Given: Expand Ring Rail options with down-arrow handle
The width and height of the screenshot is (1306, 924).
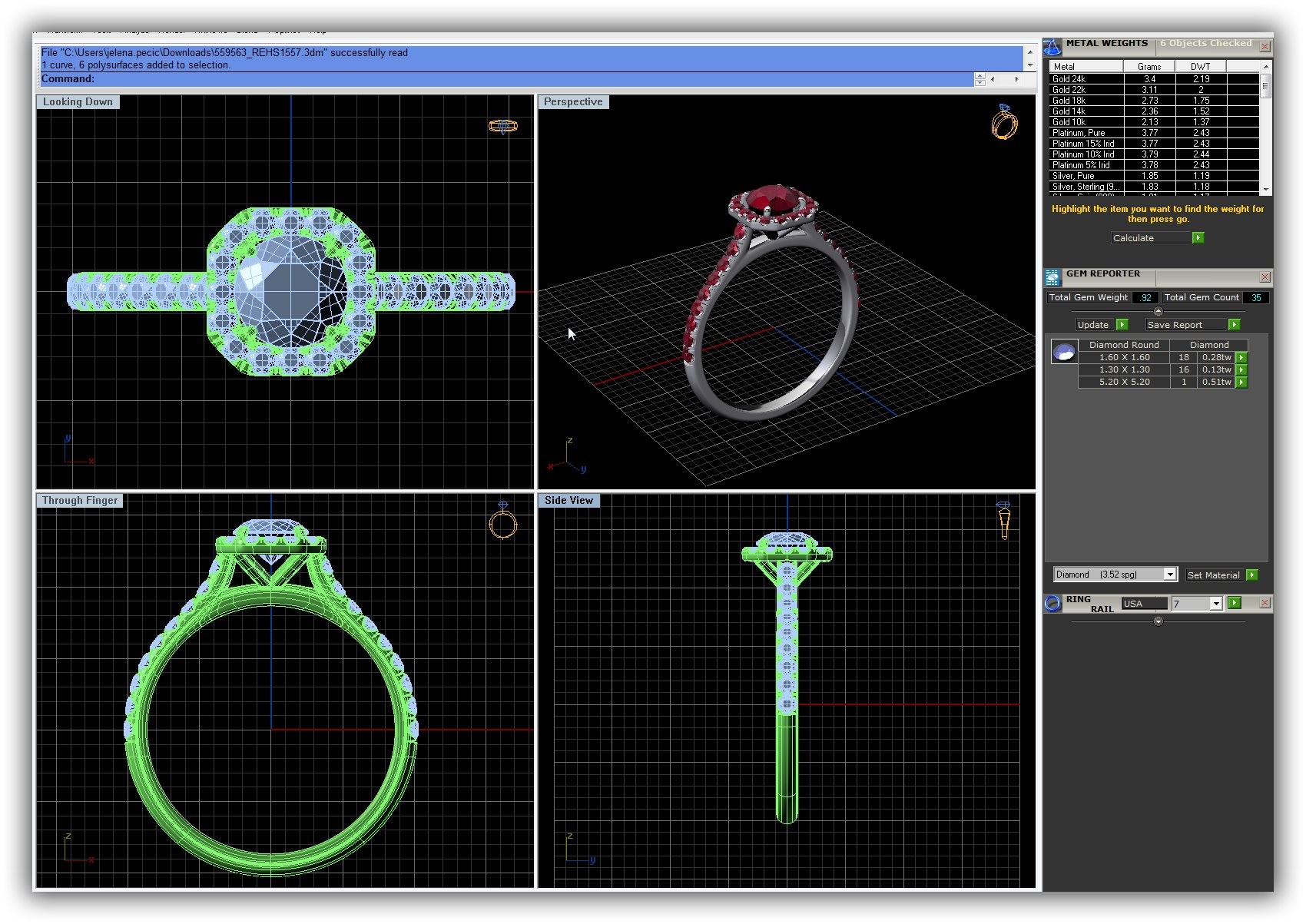Looking at the screenshot, I should (1158, 621).
